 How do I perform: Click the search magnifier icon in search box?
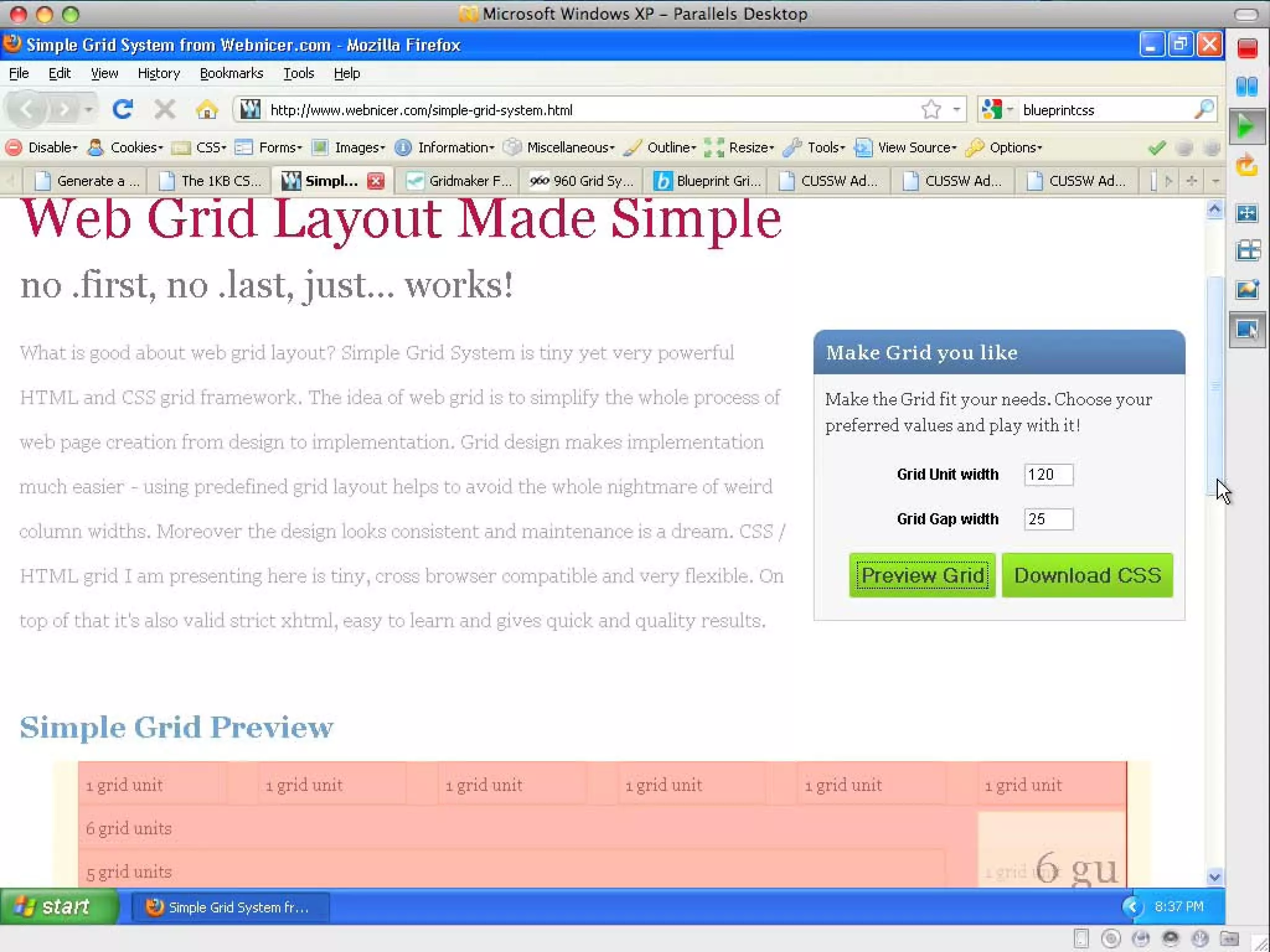1203,110
